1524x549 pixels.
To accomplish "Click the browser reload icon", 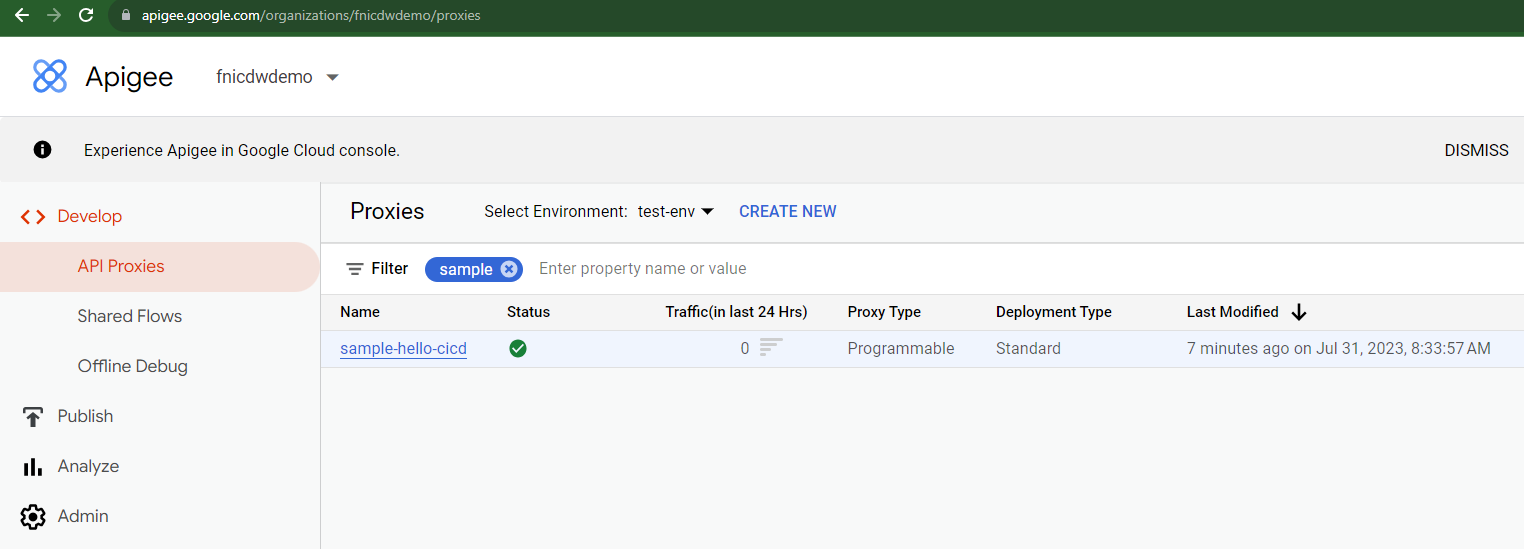I will click(x=86, y=15).
